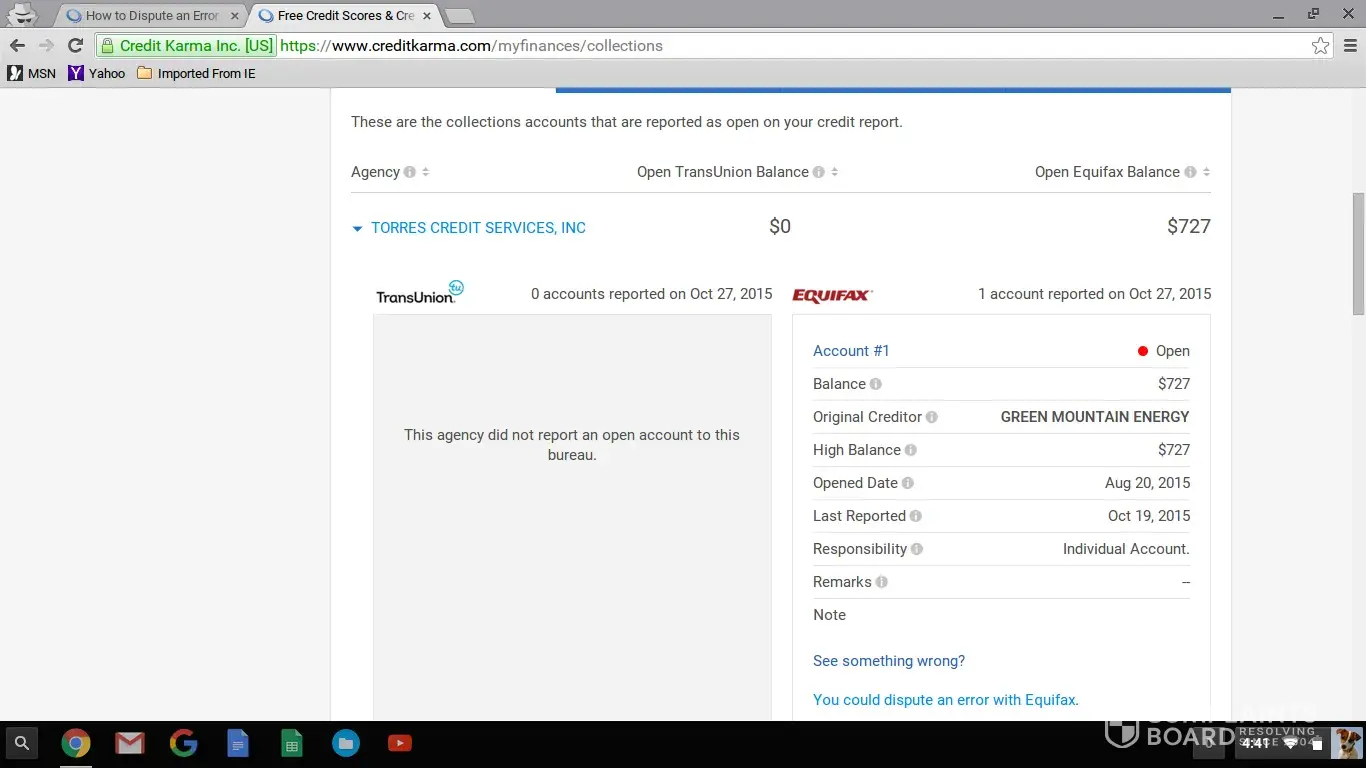Open the user avatar in the system tray
Viewport: 1366px width, 768px height.
tap(1347, 743)
